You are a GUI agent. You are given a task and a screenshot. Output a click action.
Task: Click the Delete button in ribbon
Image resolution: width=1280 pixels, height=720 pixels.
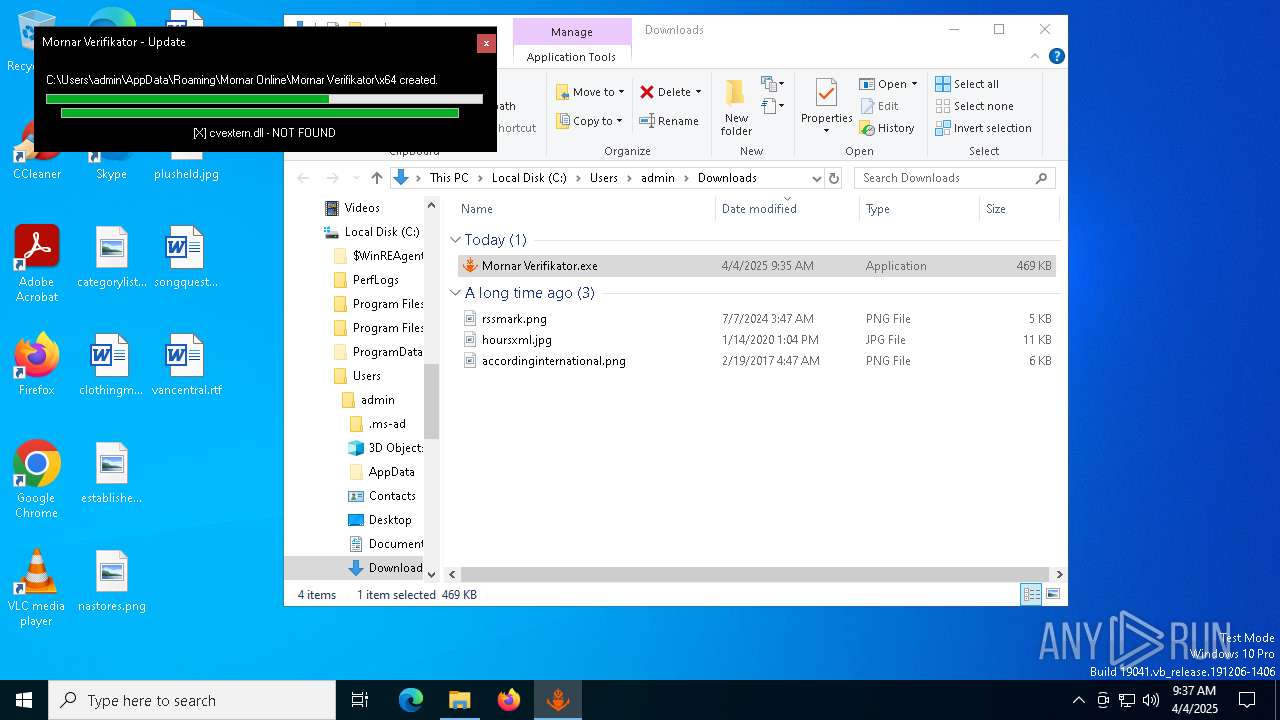click(x=670, y=92)
